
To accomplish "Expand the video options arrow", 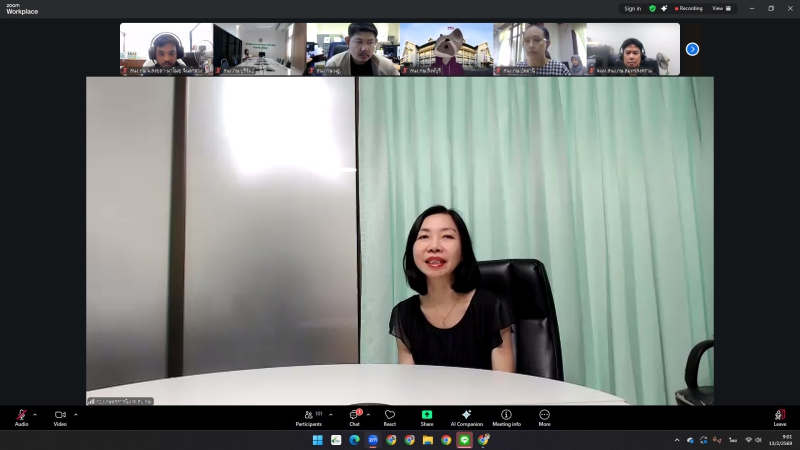I will coord(75,414).
